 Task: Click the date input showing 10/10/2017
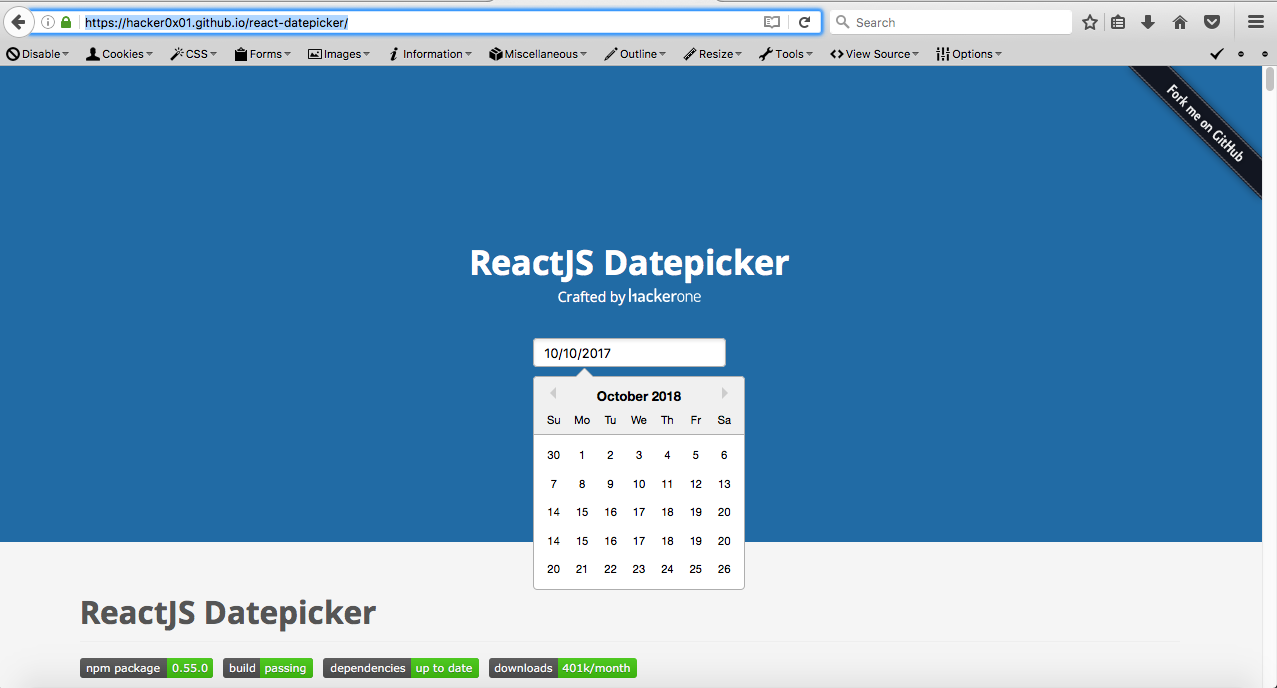[629, 353]
